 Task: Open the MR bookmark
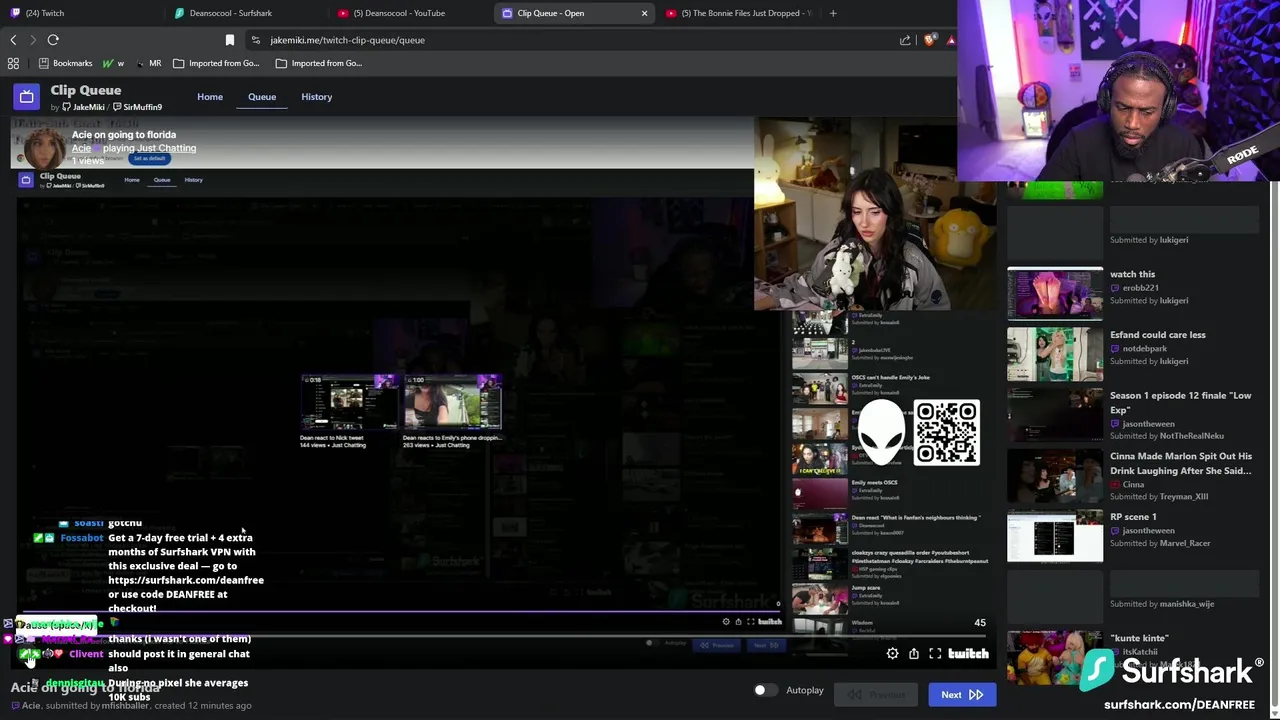click(x=148, y=63)
